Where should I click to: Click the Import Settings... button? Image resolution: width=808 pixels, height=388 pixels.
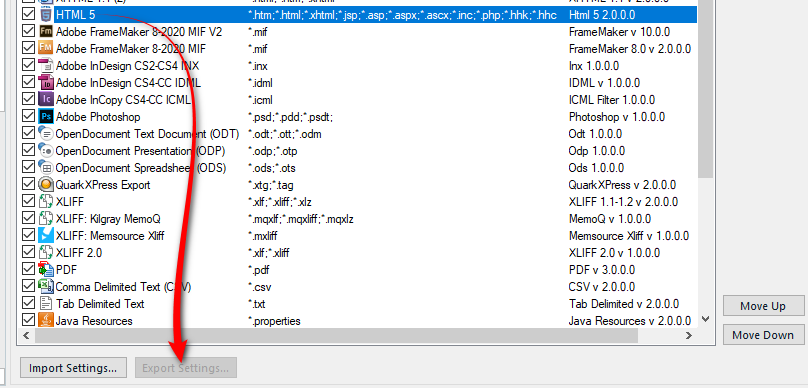click(73, 368)
